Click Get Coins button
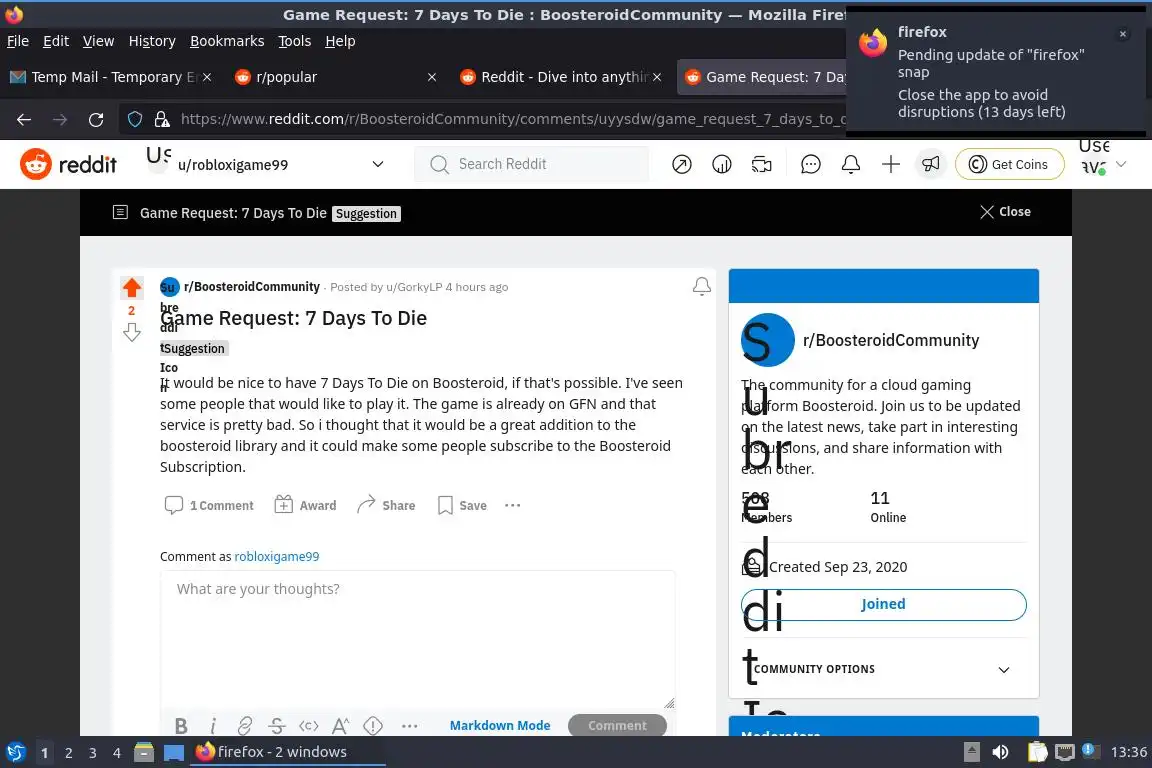 tap(1009, 164)
